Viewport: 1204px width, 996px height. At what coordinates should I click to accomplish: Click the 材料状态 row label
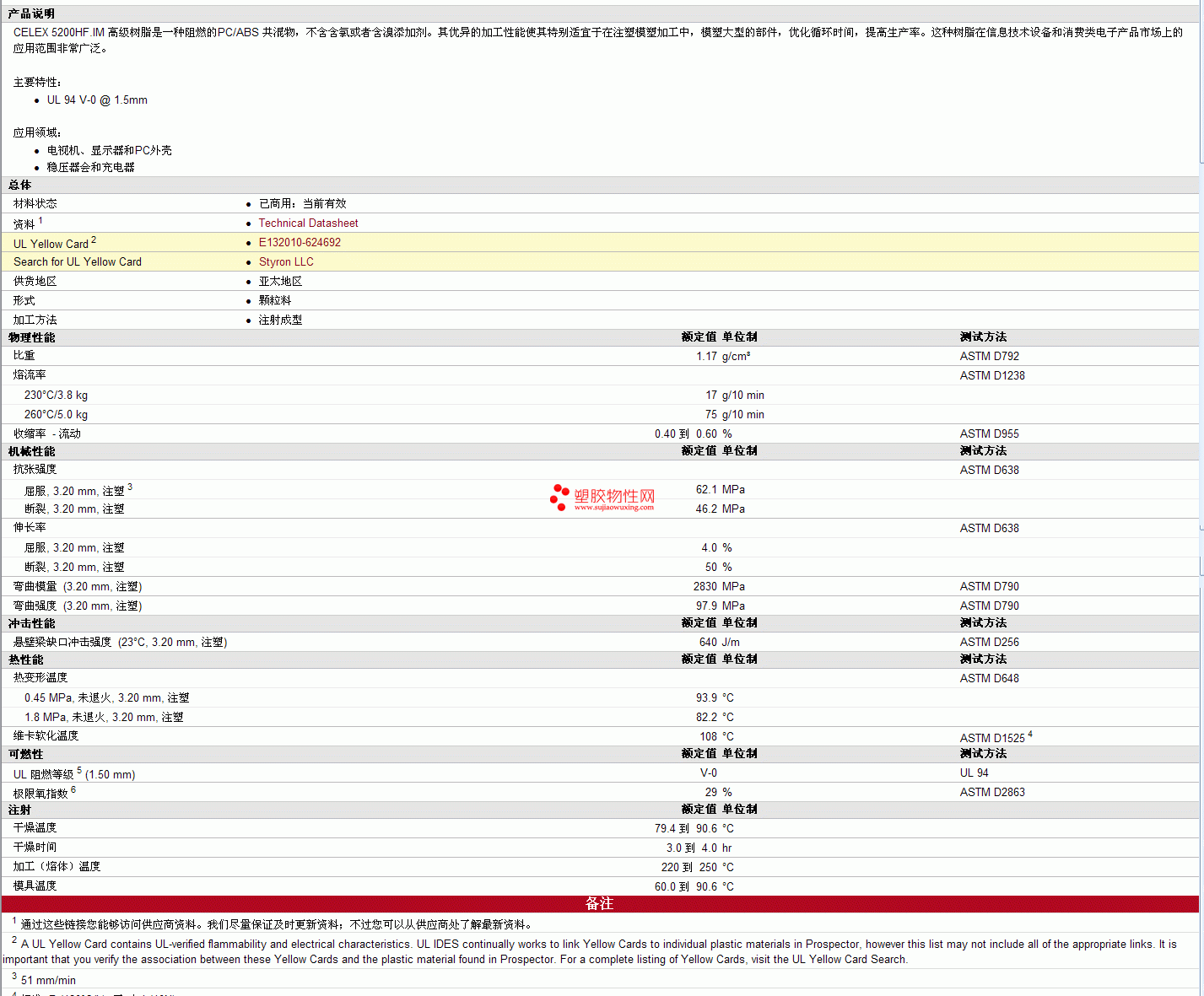click(35, 204)
